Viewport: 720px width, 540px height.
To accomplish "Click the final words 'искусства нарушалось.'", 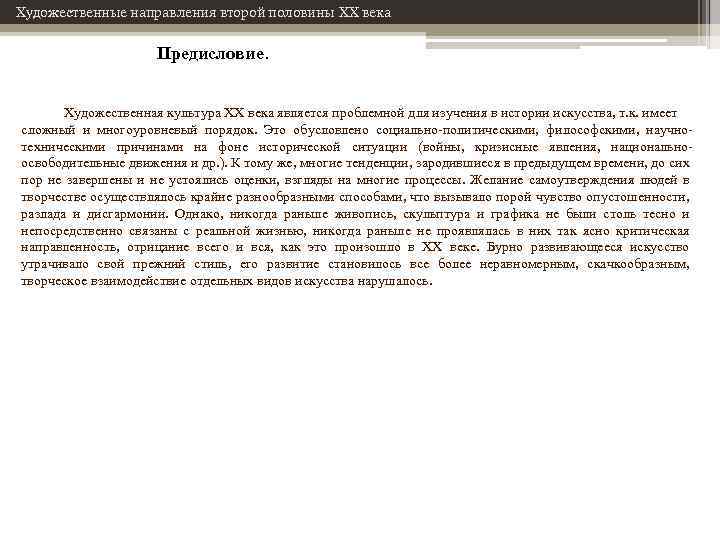I will [363, 281].
